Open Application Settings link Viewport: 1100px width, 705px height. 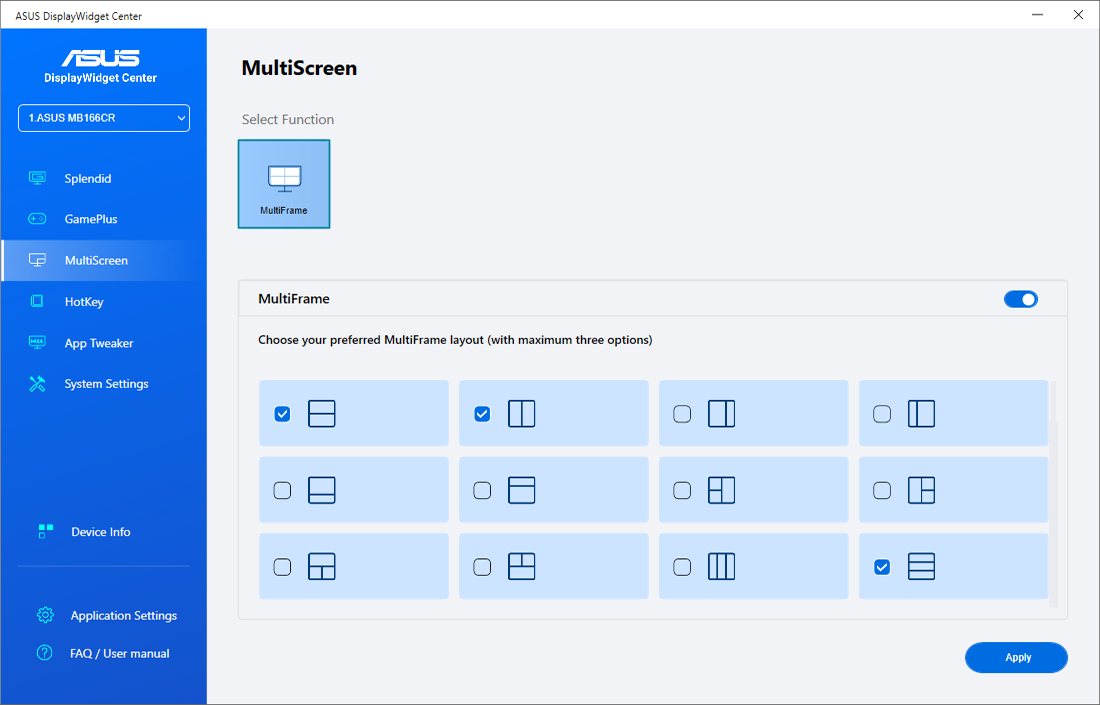tap(123, 615)
